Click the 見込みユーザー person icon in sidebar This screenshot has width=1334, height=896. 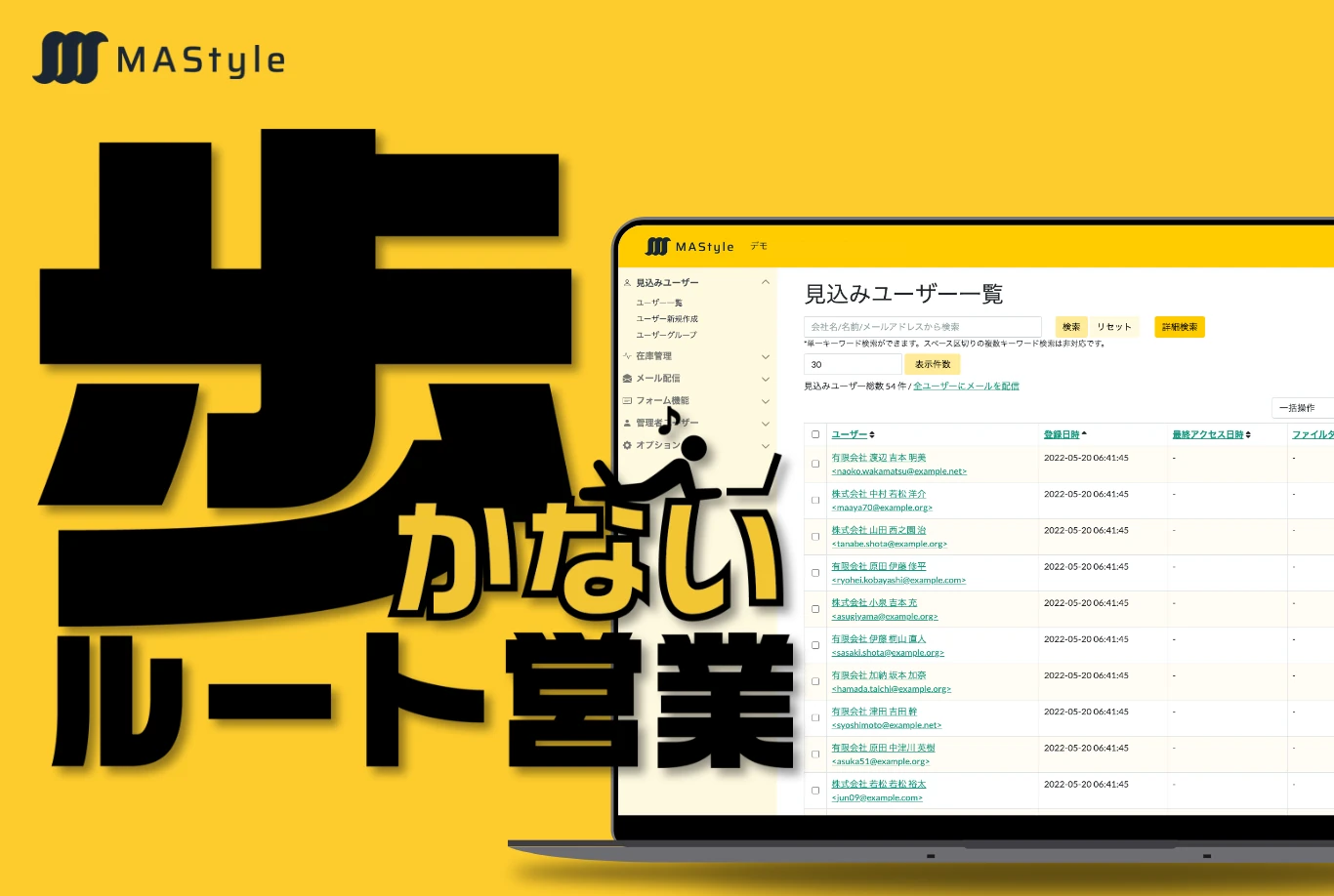(x=626, y=281)
